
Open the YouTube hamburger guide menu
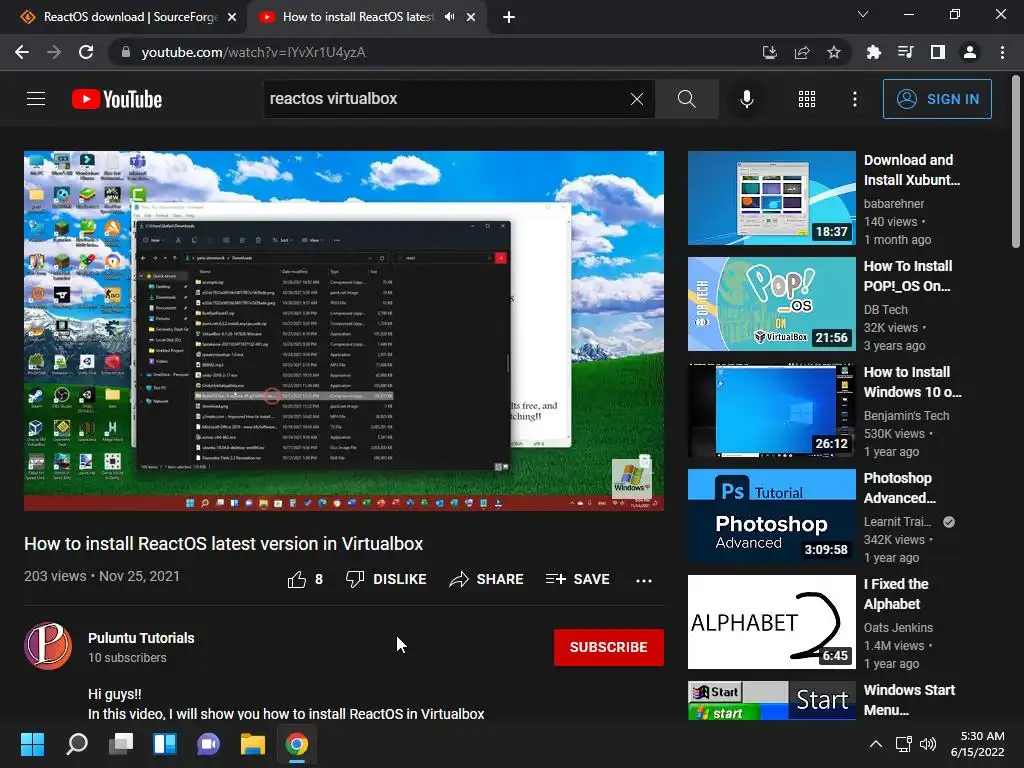pos(36,99)
